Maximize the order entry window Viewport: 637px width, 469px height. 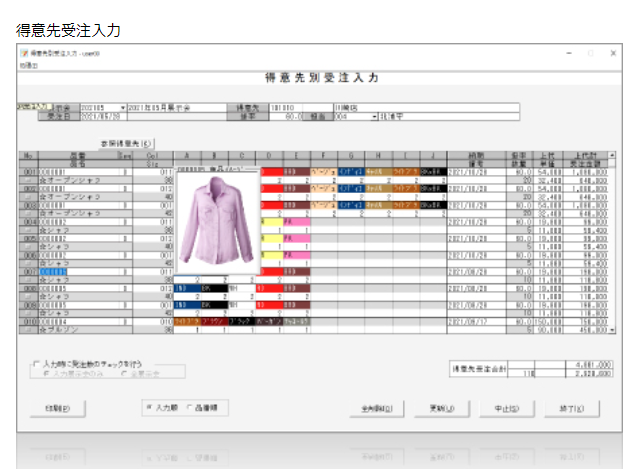tap(589, 53)
